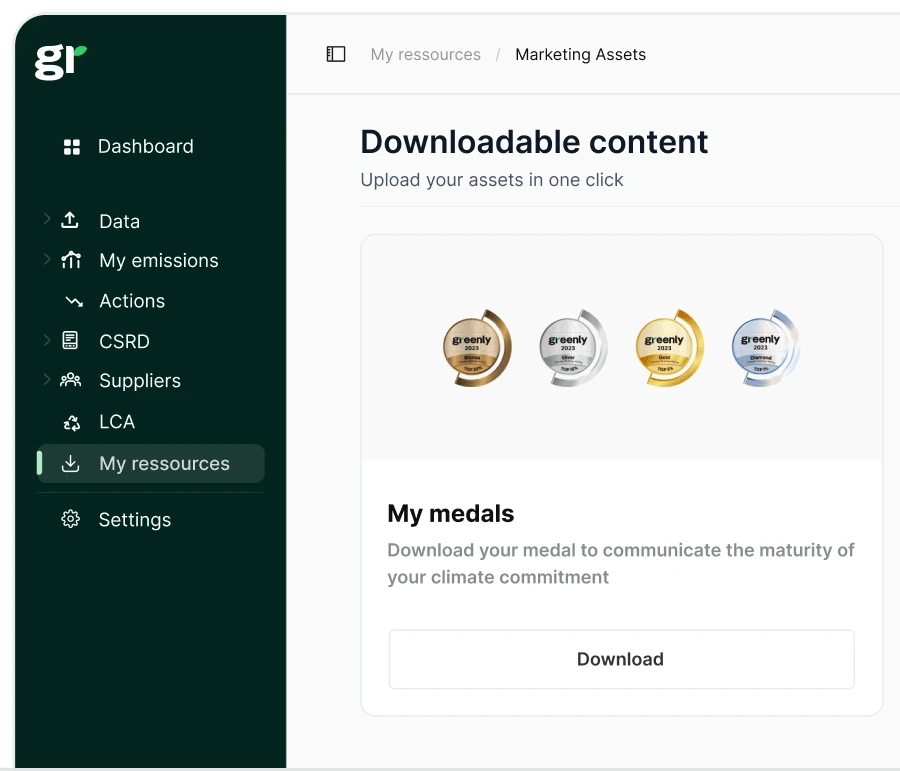Screen dimensions: 900x771
Task: Click the My ressources breadcrumb link
Action: (x=425, y=55)
